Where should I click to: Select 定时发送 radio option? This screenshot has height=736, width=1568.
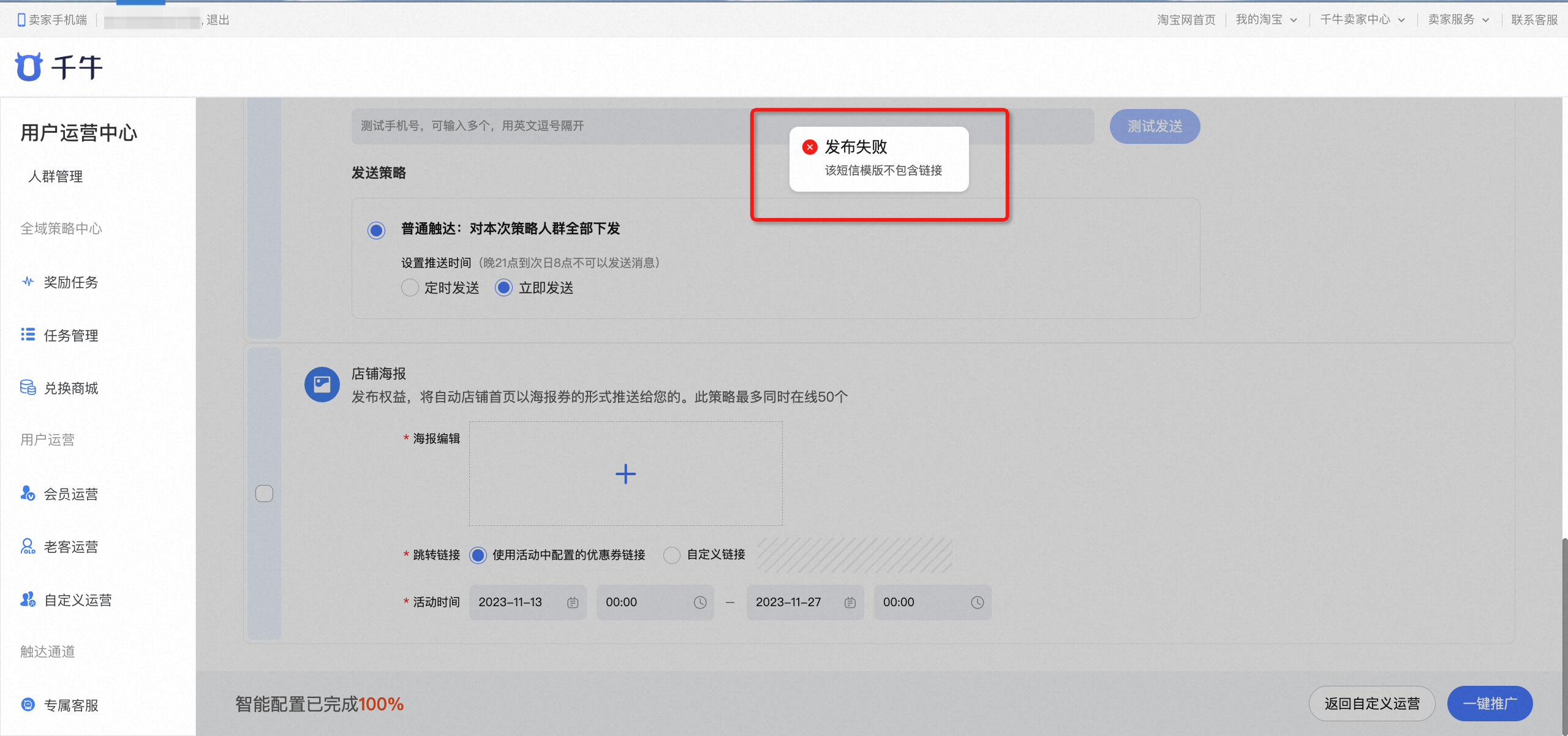click(x=410, y=287)
